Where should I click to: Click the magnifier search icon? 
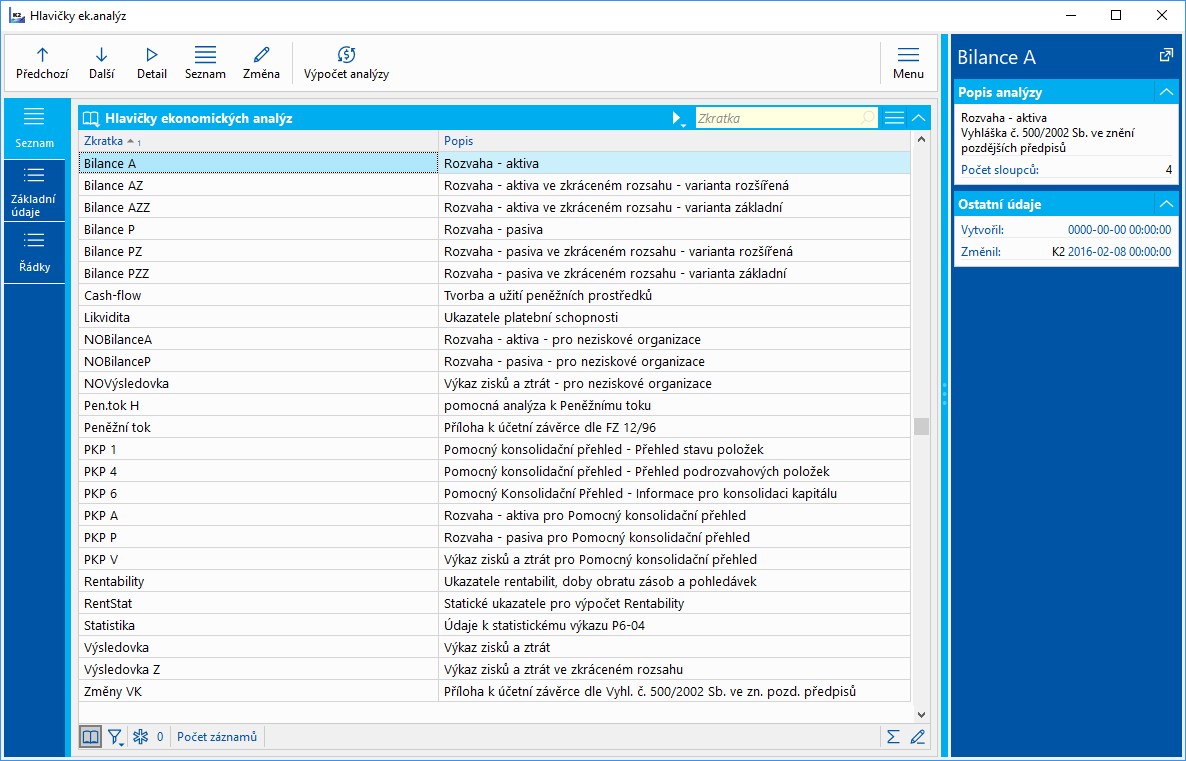tap(868, 118)
